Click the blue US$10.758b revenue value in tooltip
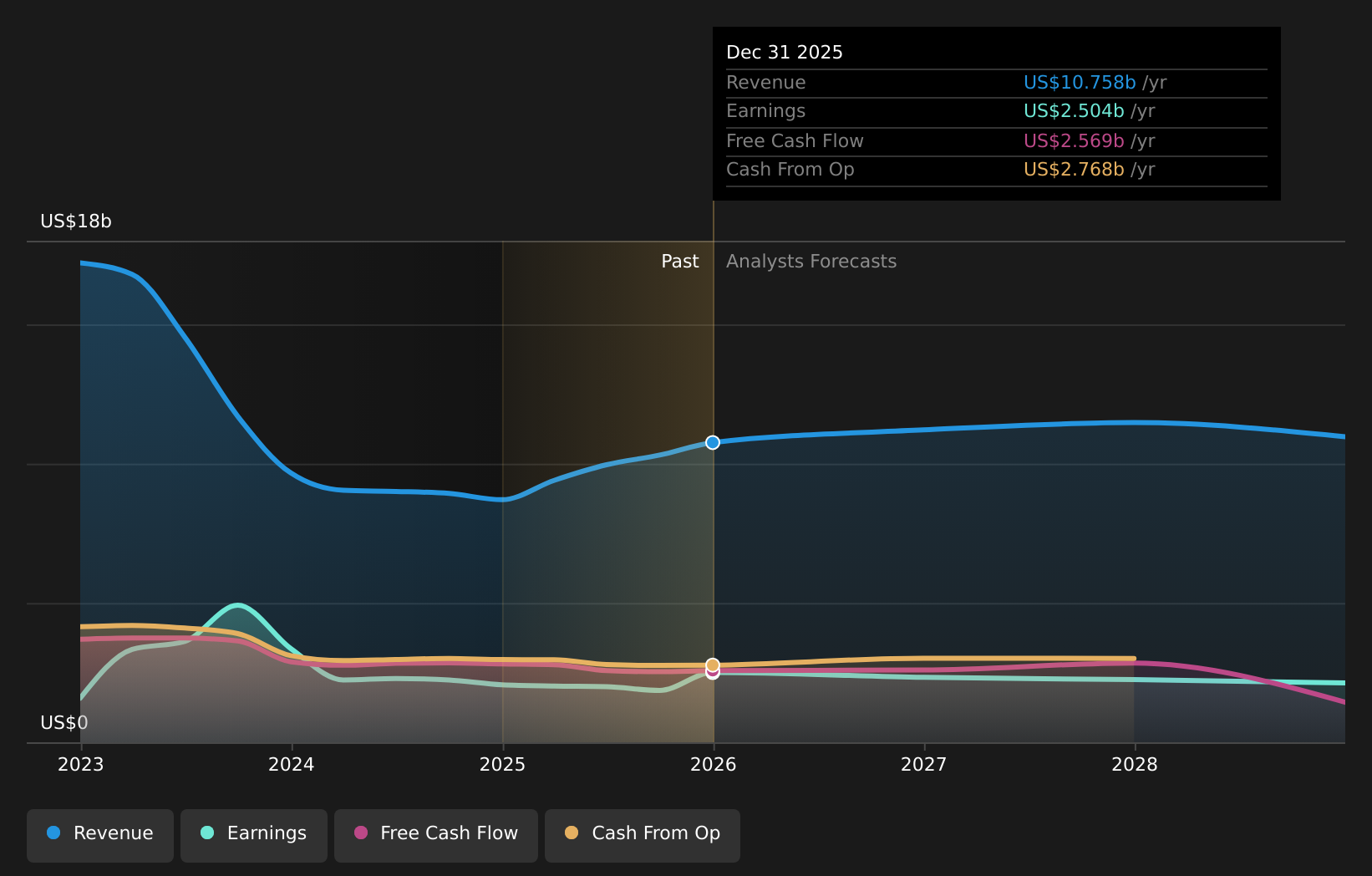 tap(1079, 82)
